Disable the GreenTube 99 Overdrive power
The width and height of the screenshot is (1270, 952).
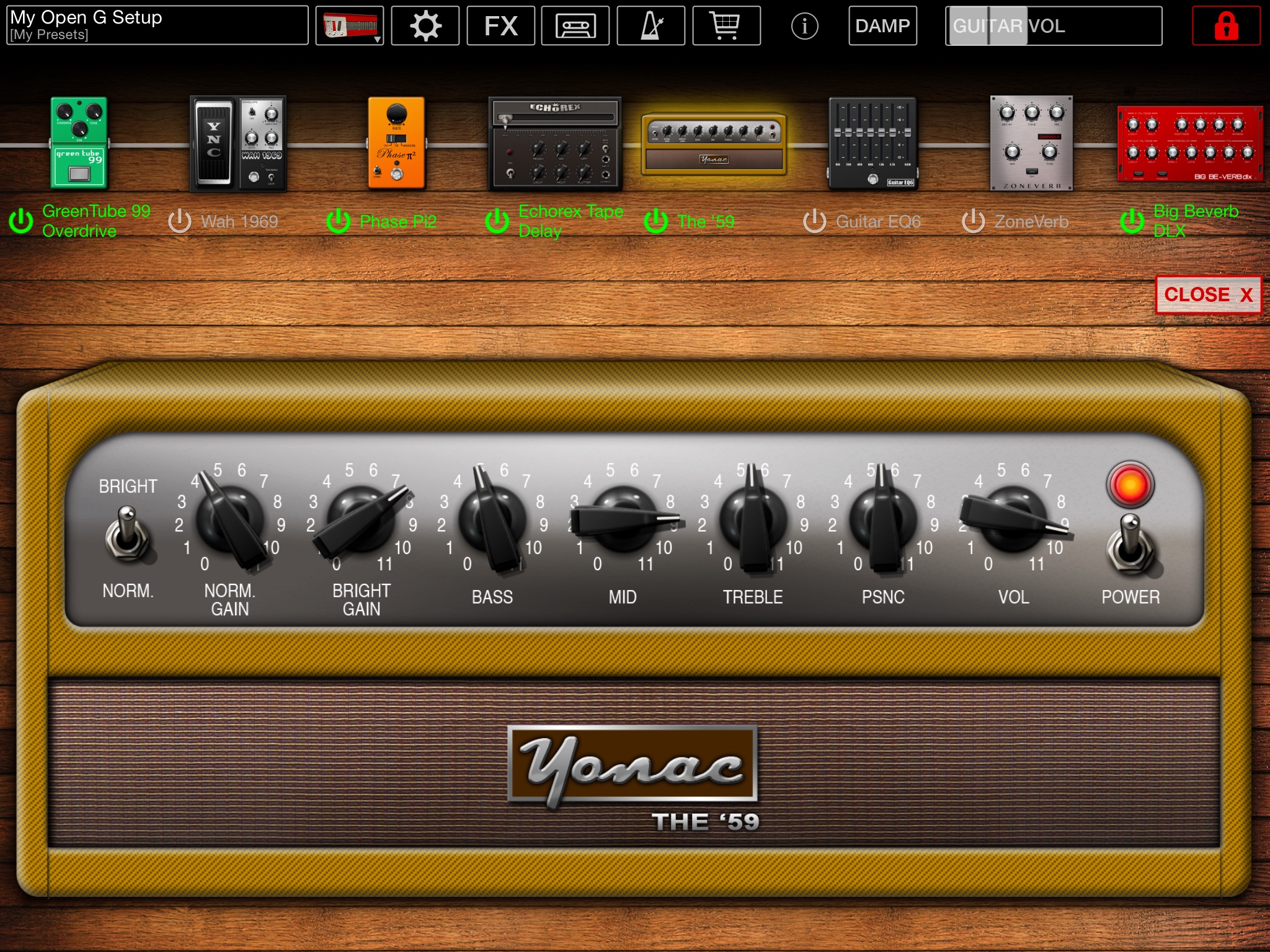[21, 221]
